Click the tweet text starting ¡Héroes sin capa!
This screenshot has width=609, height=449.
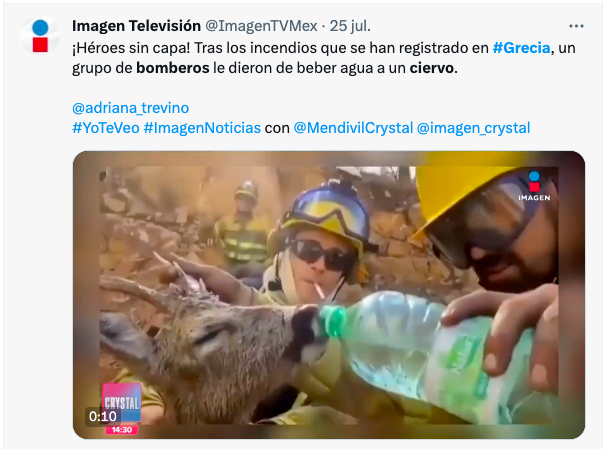(x=324, y=58)
